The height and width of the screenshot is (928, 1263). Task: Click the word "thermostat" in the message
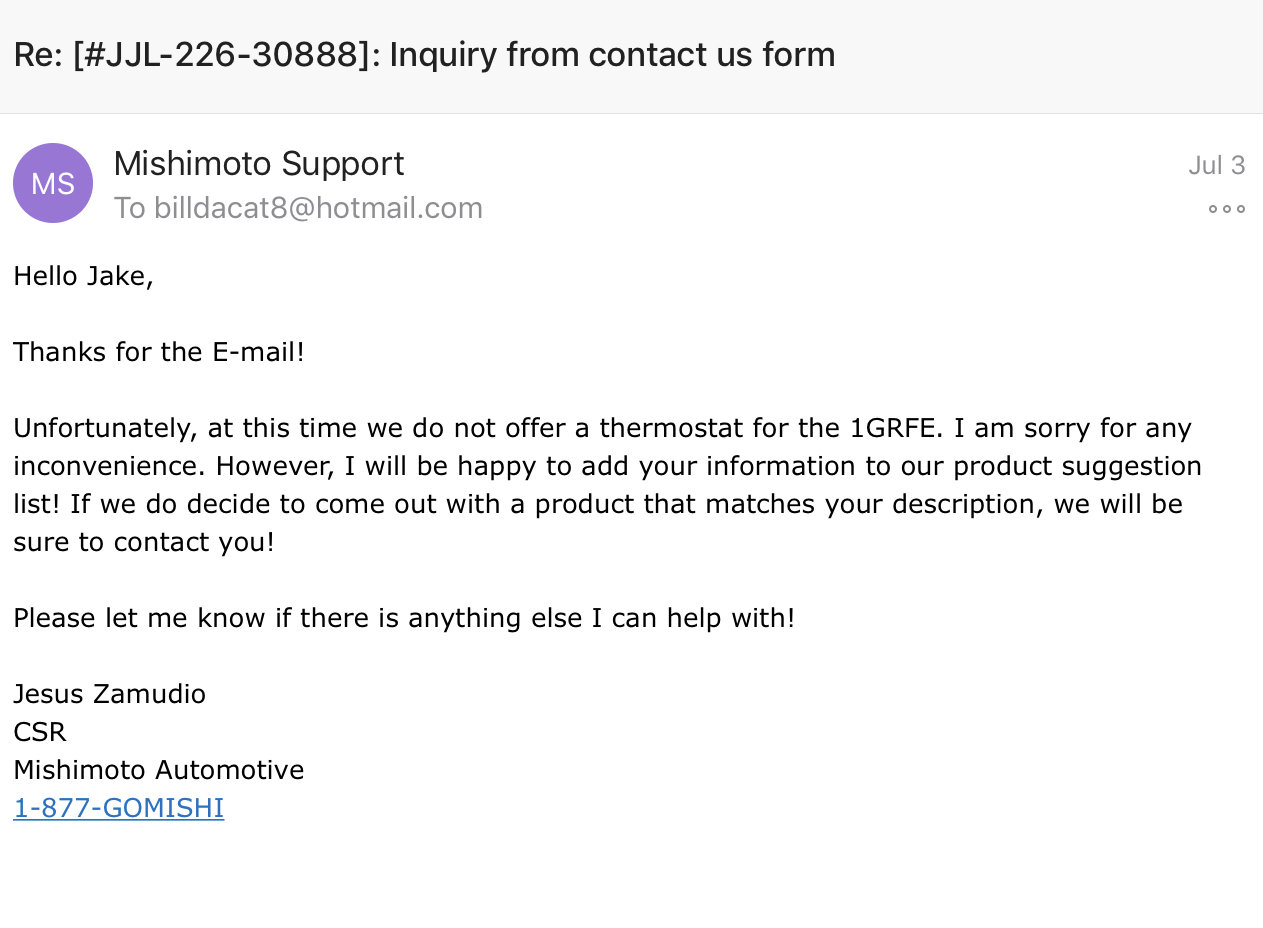tap(672, 428)
